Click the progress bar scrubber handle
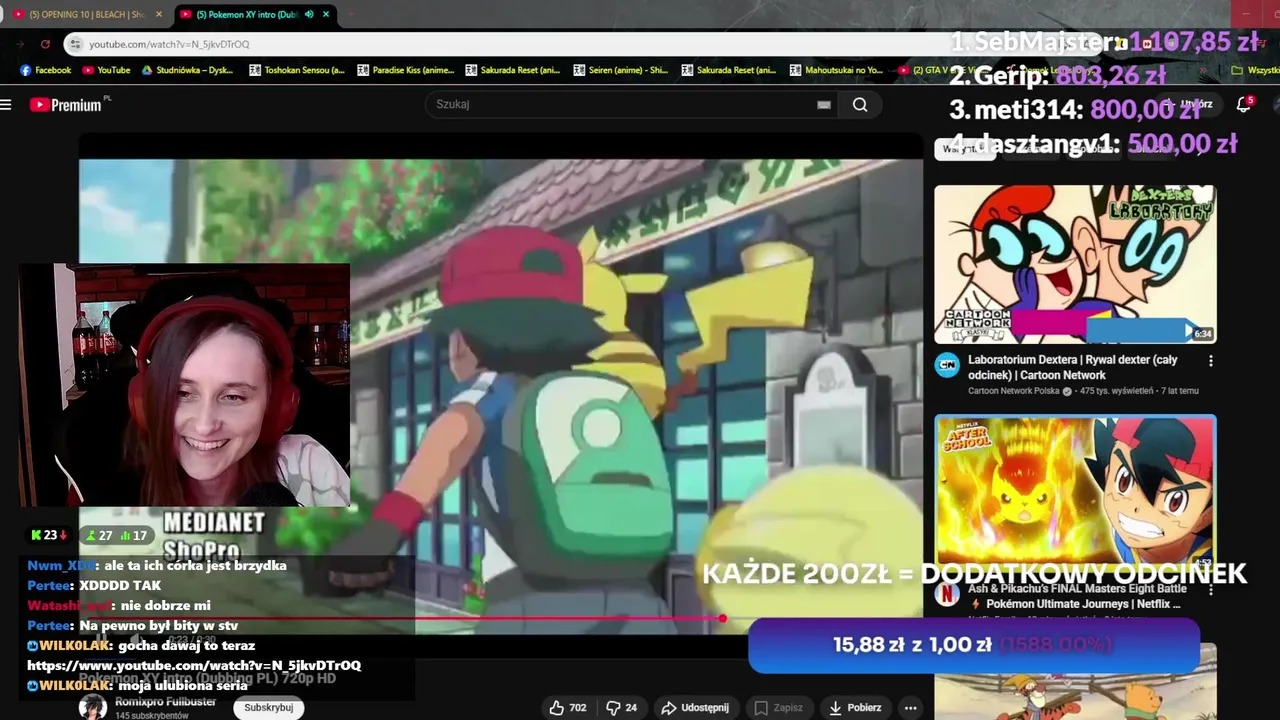Image resolution: width=1280 pixels, height=720 pixels. tap(722, 619)
